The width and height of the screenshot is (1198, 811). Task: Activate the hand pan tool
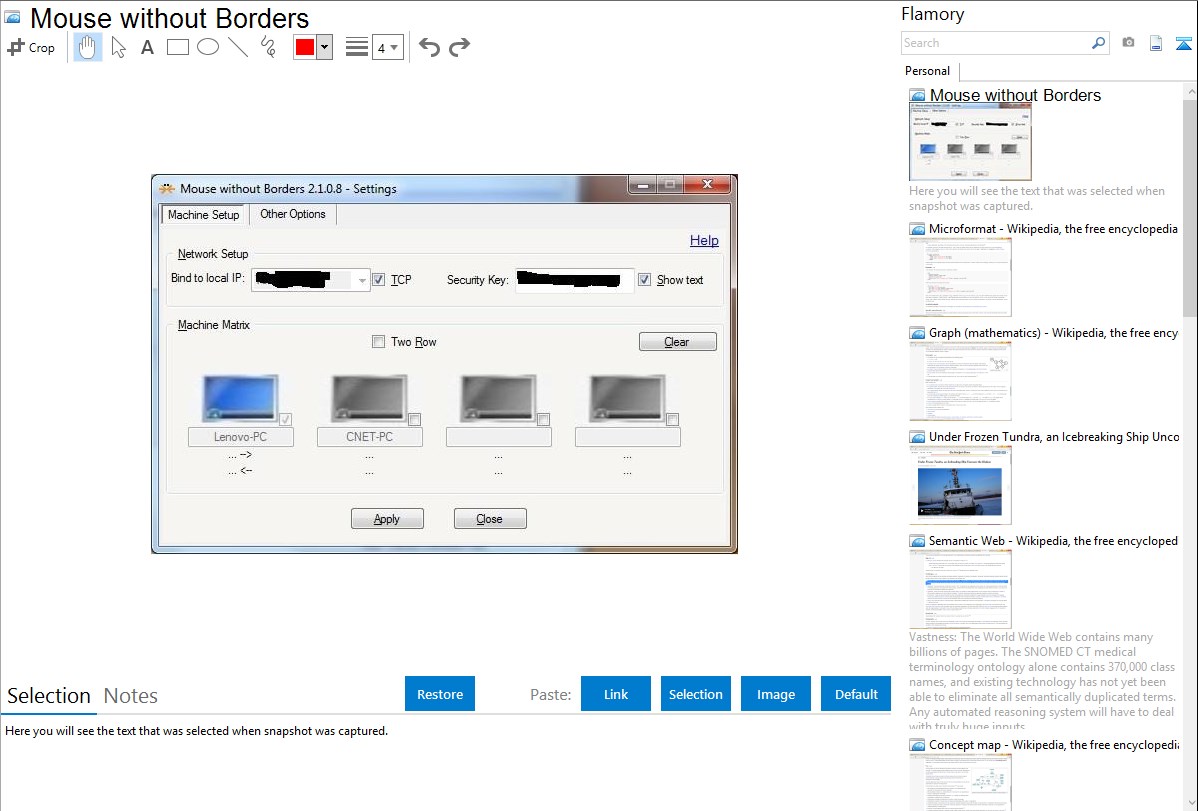(87, 47)
